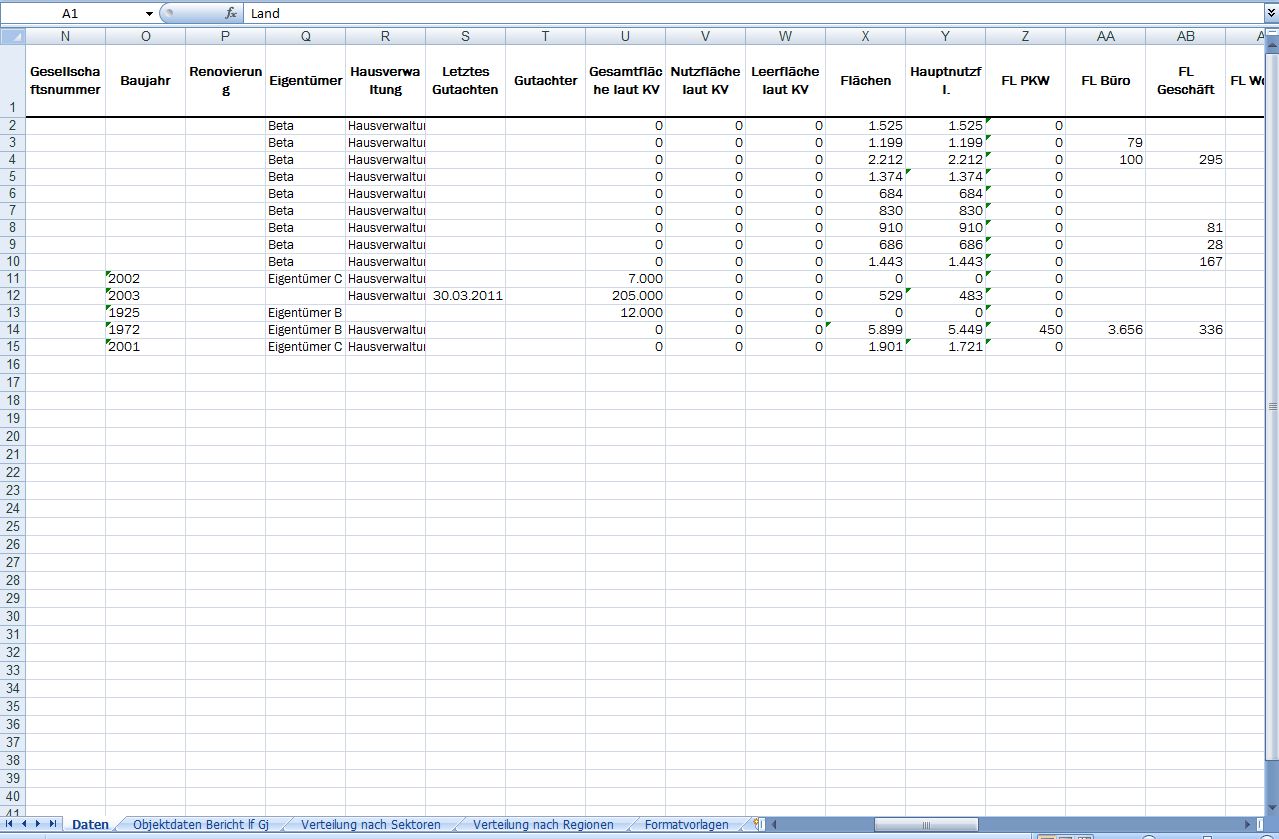This screenshot has height=839, width=1279.
Task: Click the Gesamtfläche laut KV header cell
Action: [x=626, y=81]
